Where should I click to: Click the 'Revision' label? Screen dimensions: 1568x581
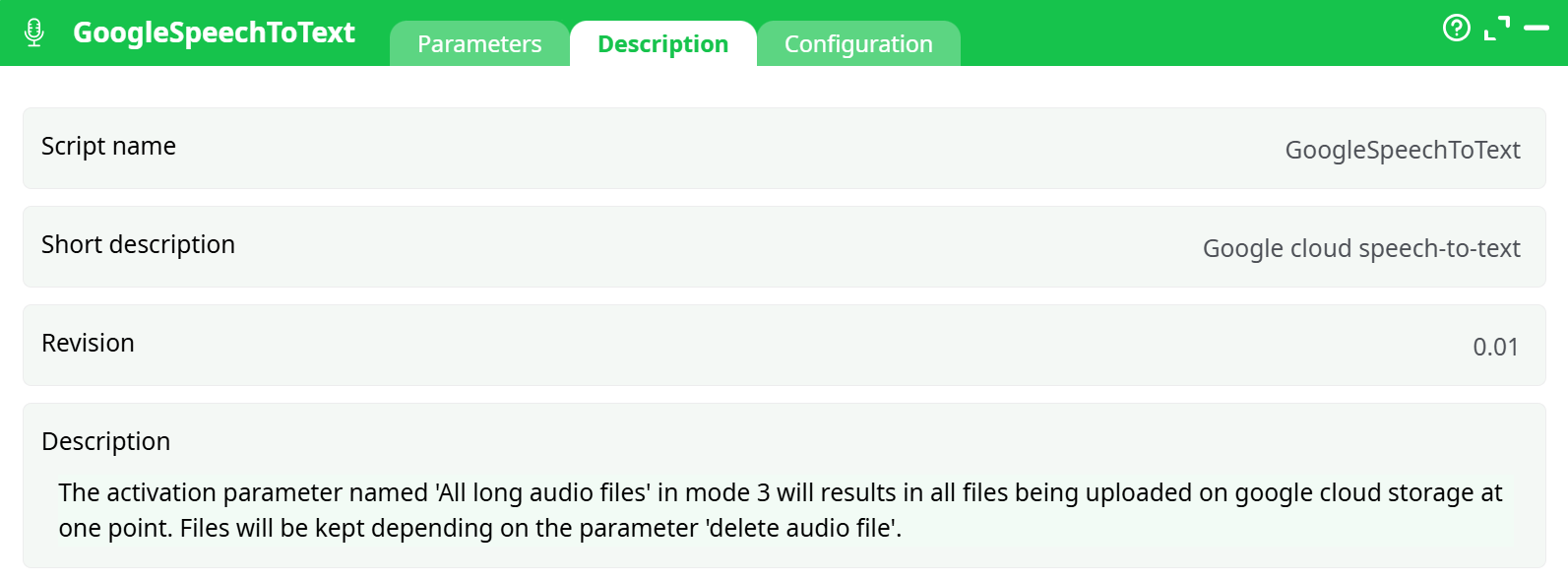88,343
